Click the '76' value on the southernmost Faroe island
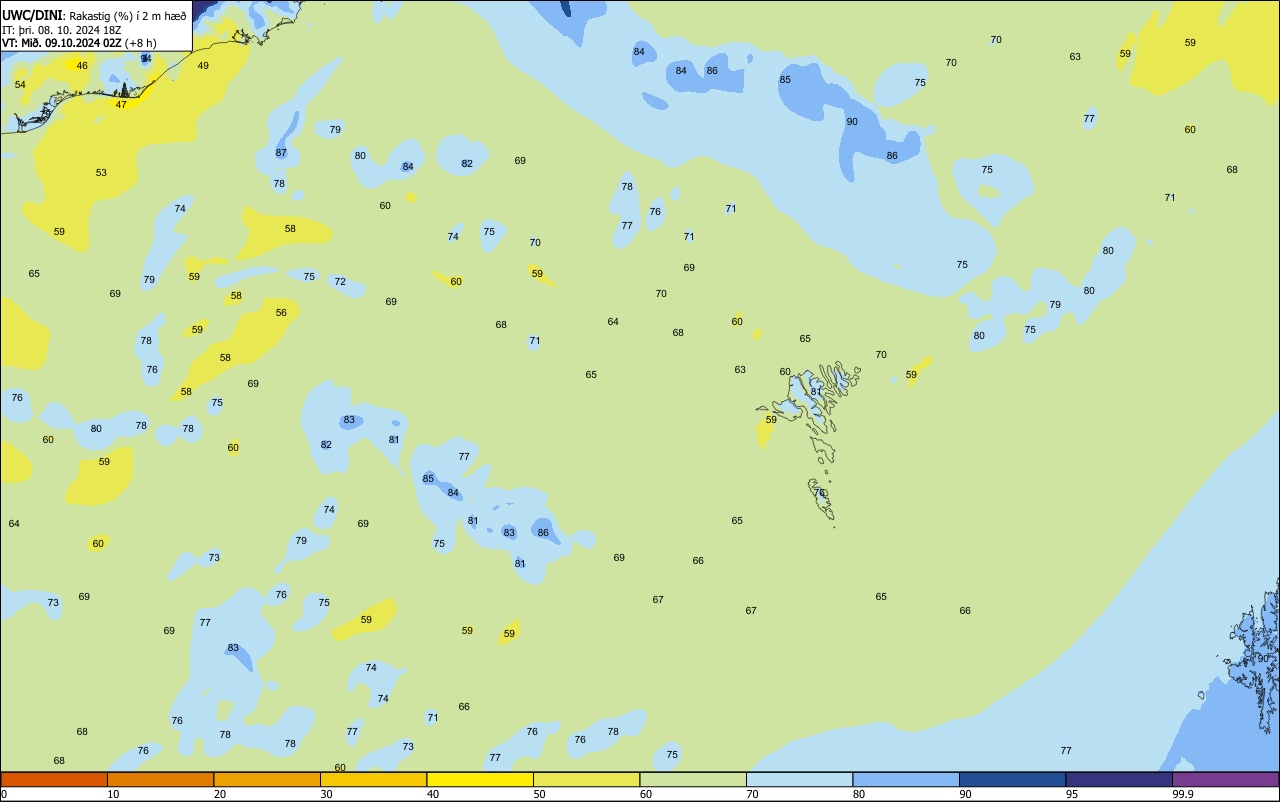 point(819,493)
